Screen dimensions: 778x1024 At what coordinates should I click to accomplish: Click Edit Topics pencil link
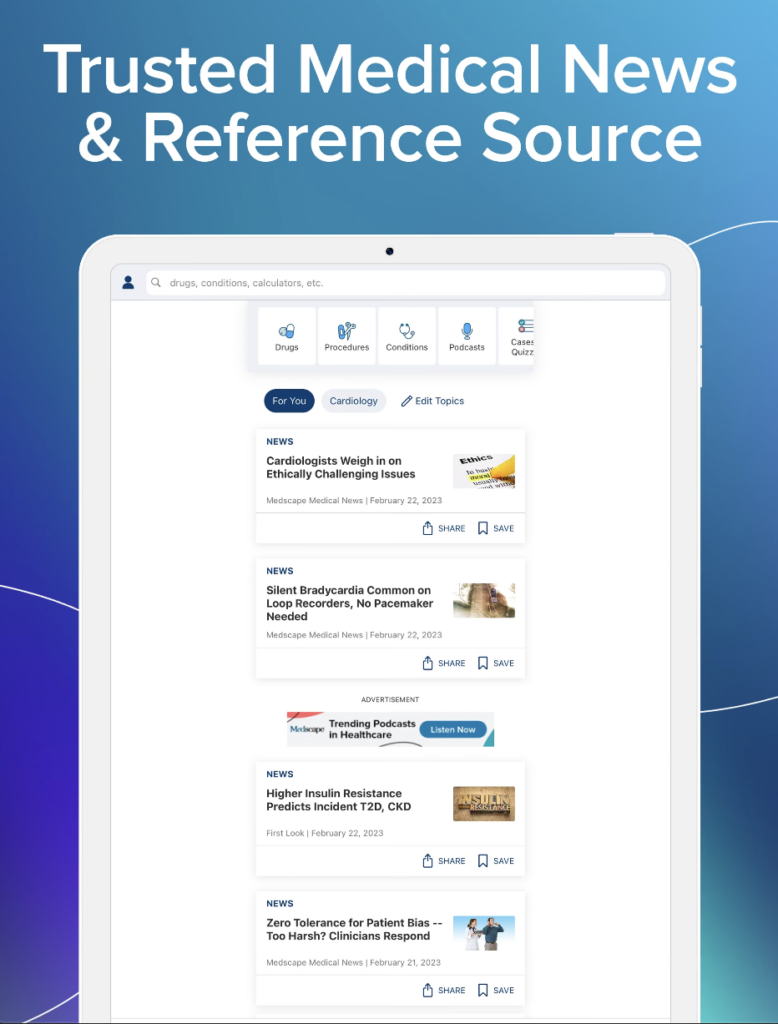click(x=432, y=401)
